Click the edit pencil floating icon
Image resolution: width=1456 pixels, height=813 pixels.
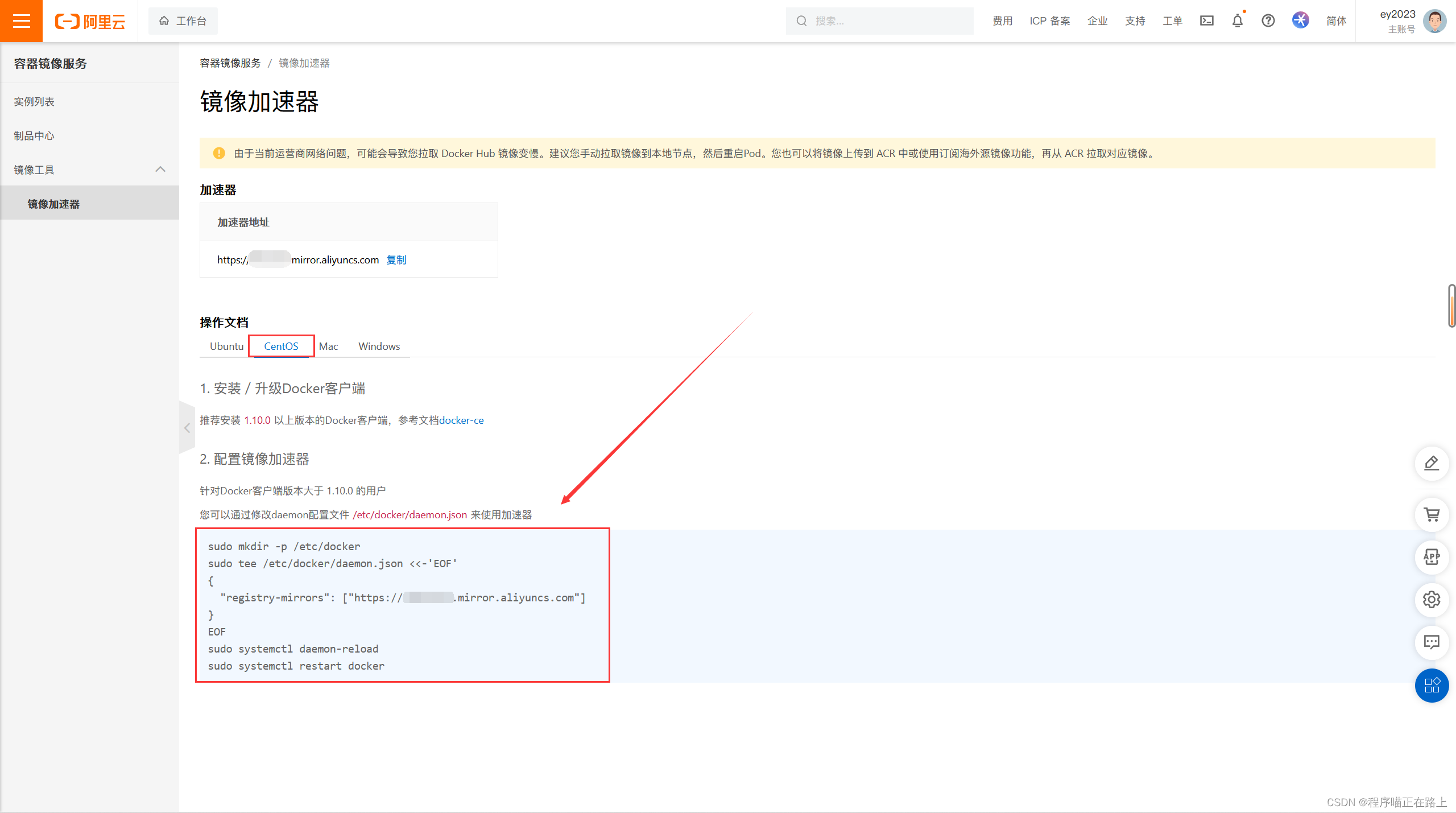pos(1431,464)
